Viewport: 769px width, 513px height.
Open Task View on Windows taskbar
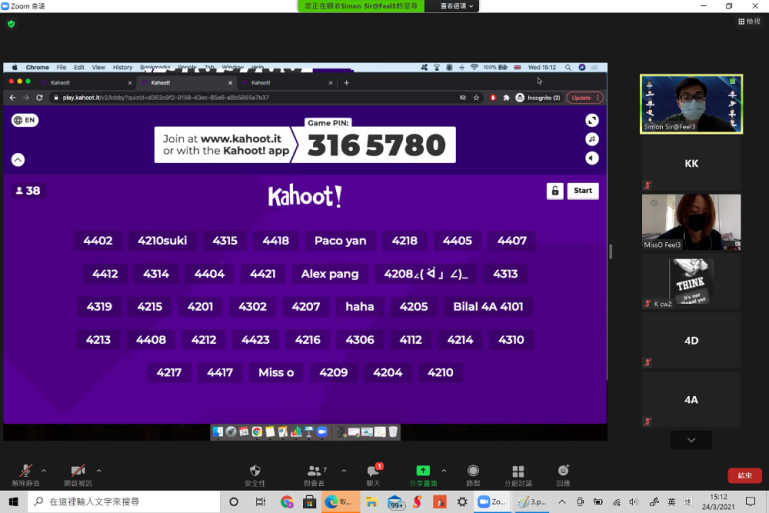click(260, 502)
